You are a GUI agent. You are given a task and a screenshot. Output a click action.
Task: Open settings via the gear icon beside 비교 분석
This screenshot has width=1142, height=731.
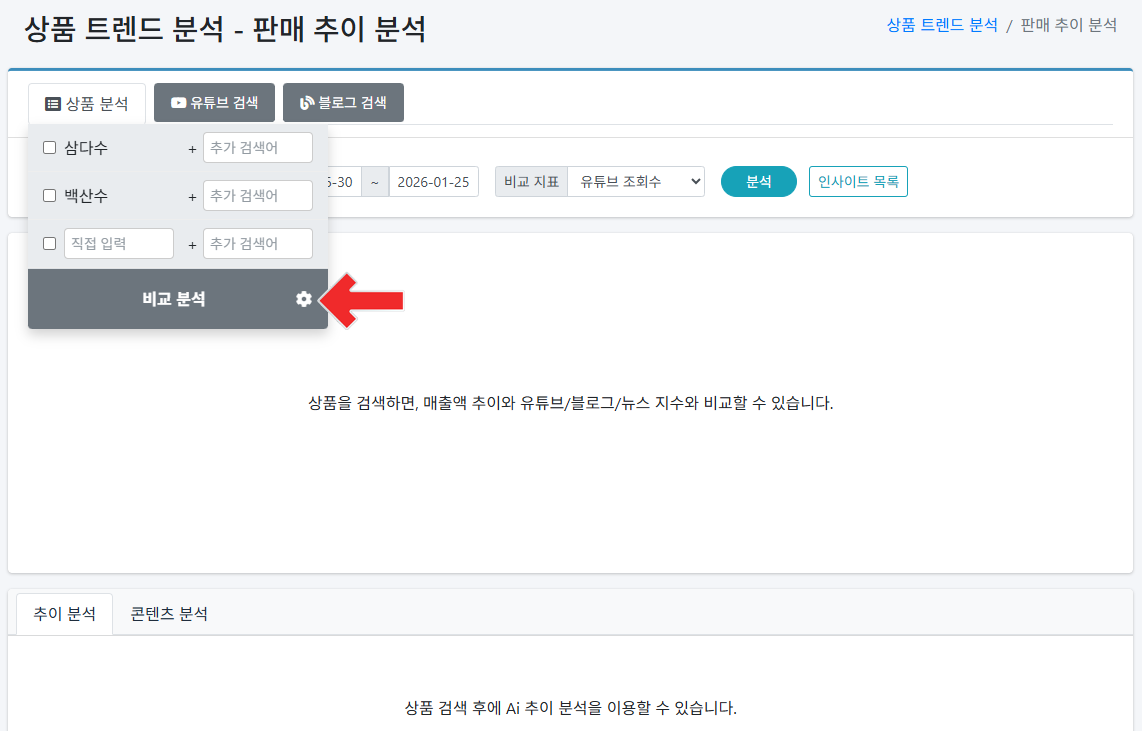pyautogui.click(x=303, y=298)
